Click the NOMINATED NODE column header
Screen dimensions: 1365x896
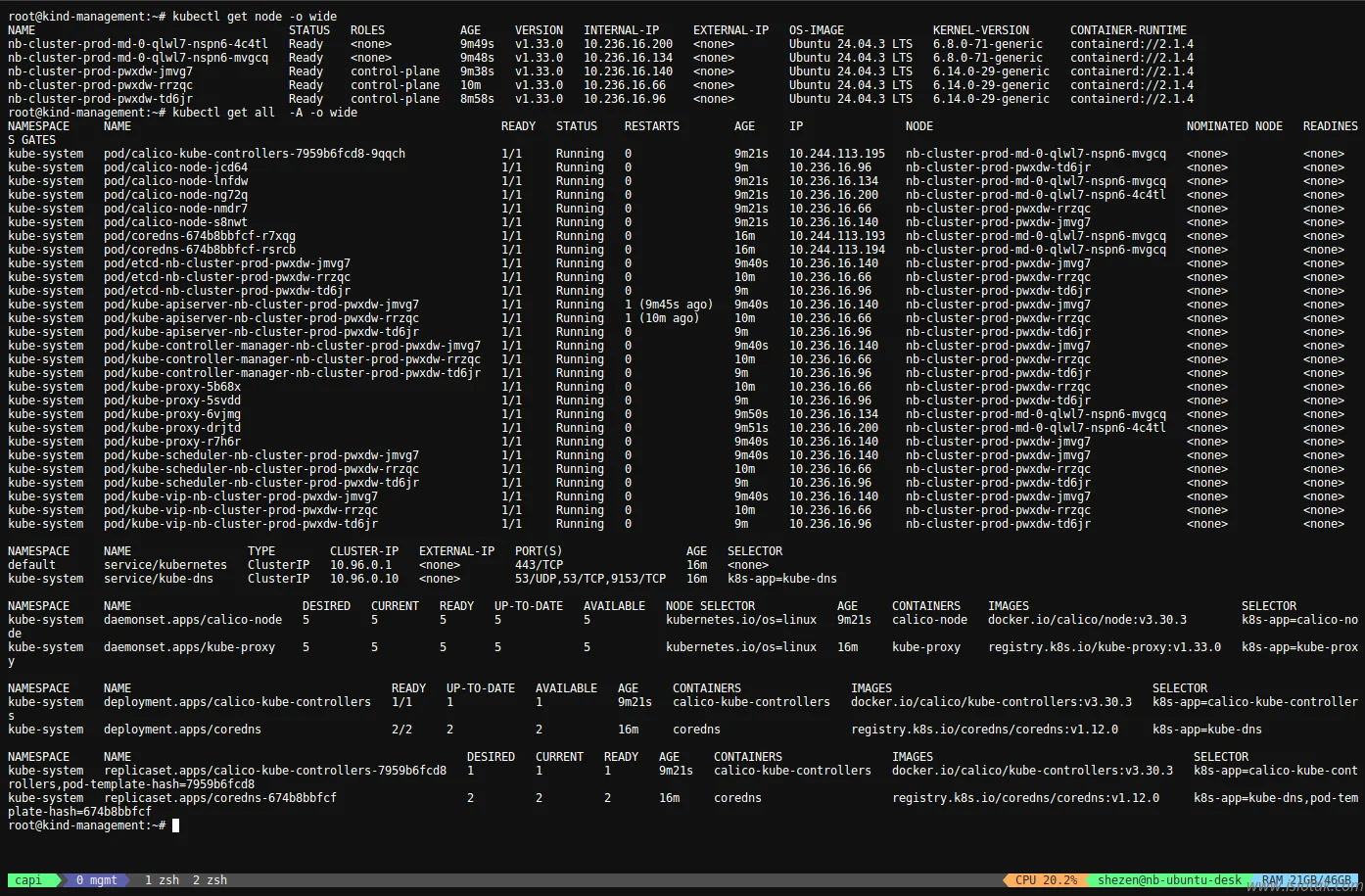point(1235,126)
